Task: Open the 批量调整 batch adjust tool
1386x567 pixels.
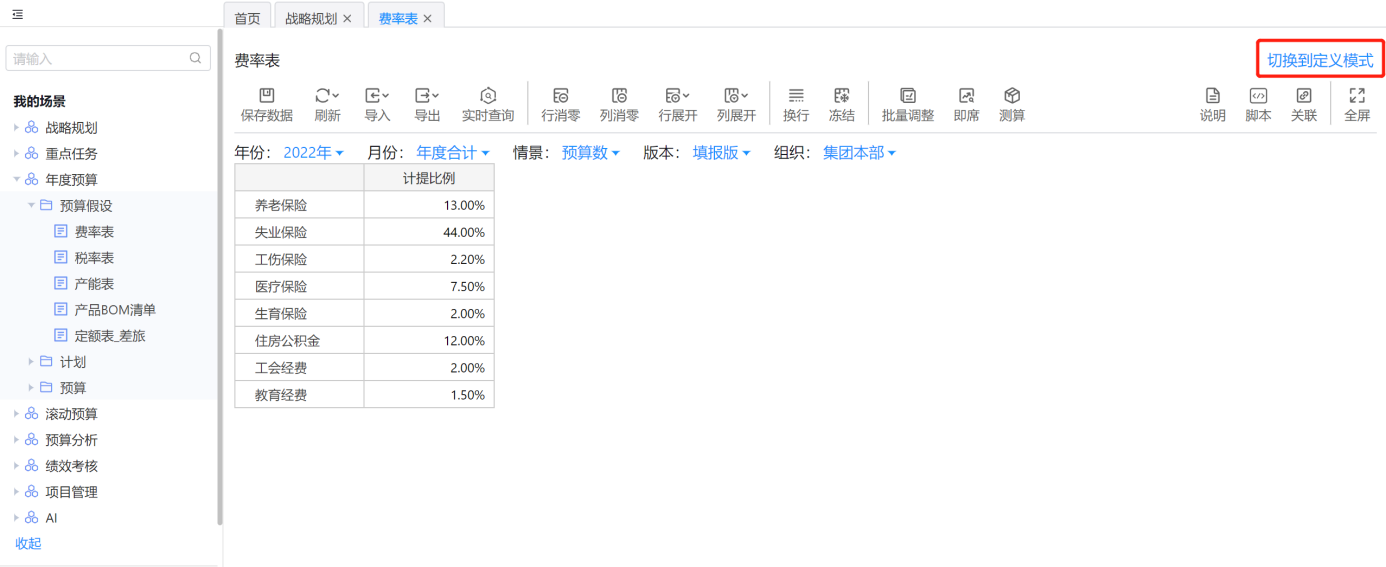Action: (908, 96)
